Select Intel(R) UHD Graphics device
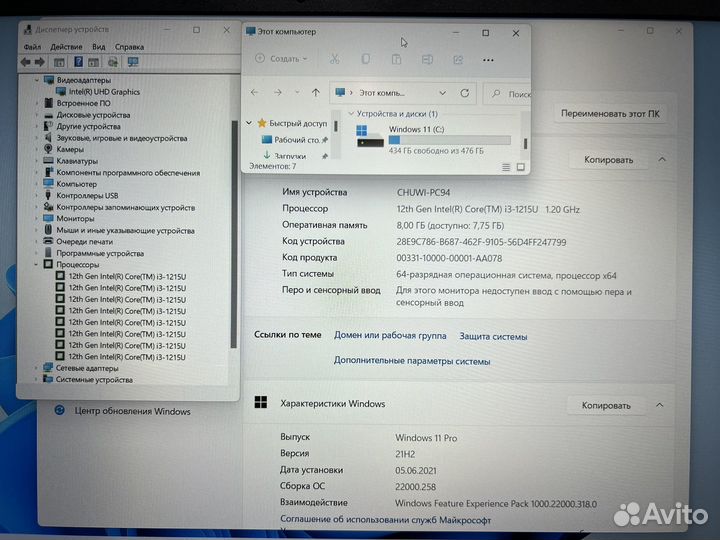Viewport: 720px width, 540px height. point(104,92)
